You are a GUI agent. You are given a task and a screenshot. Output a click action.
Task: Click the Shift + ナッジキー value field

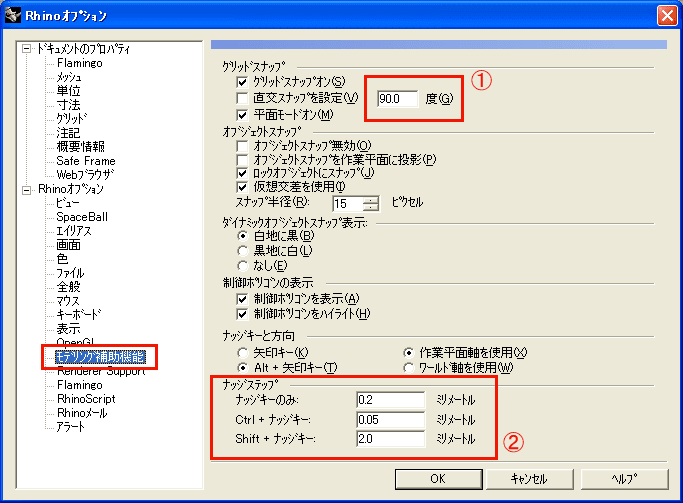388,438
